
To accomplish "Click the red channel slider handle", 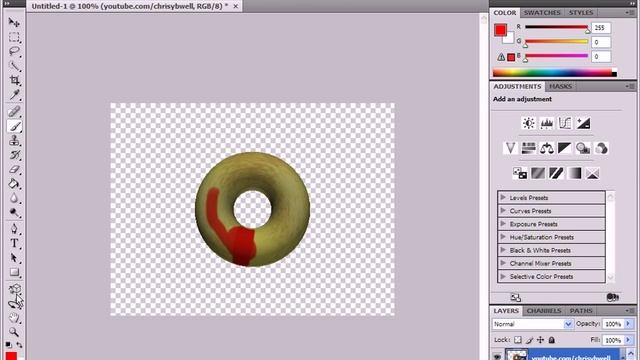I will point(587,31).
